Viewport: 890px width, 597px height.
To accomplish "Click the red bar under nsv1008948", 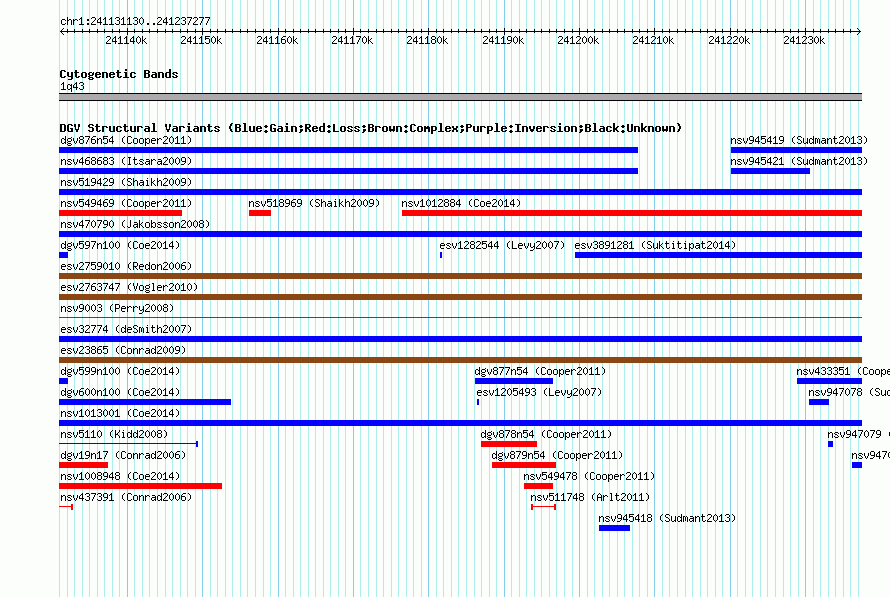I will 140,486.
